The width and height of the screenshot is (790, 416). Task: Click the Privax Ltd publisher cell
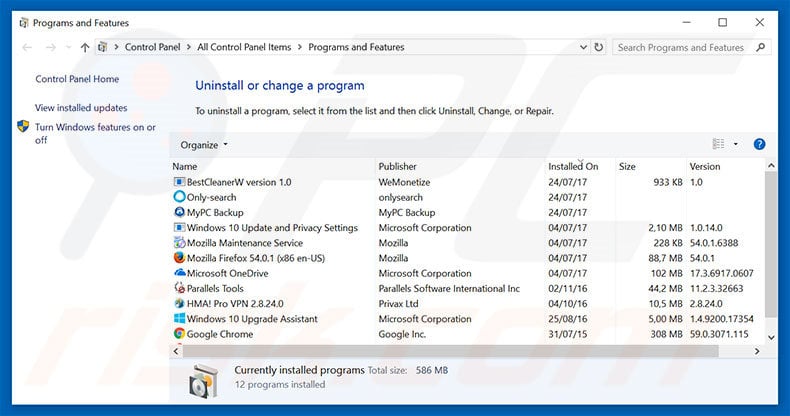[x=398, y=304]
